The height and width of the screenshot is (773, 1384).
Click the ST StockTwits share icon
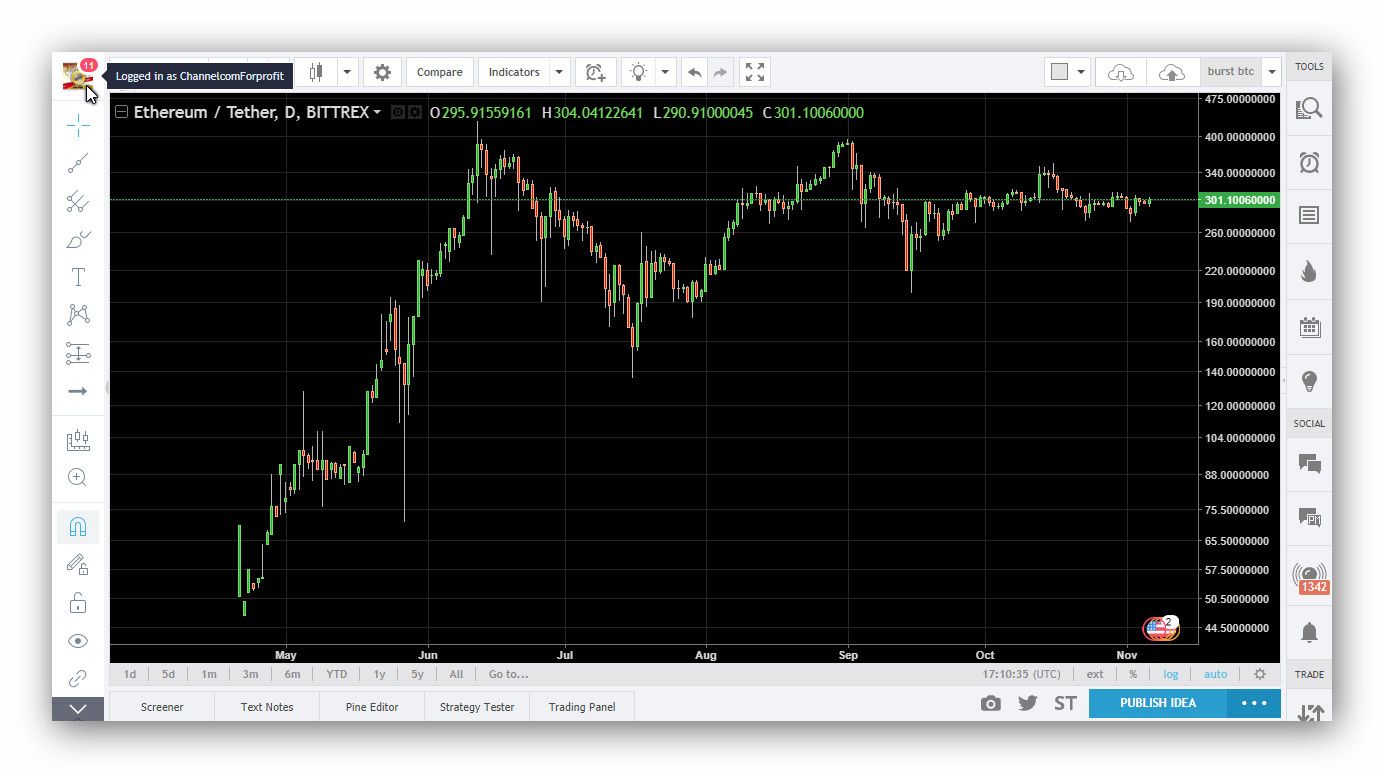[x=1065, y=703]
